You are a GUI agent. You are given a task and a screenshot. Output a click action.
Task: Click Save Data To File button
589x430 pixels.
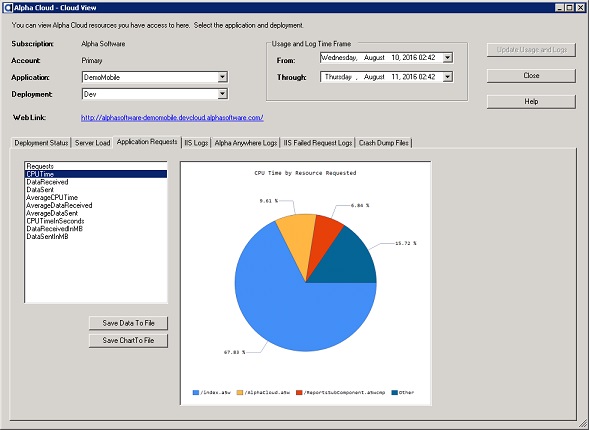tap(128, 323)
